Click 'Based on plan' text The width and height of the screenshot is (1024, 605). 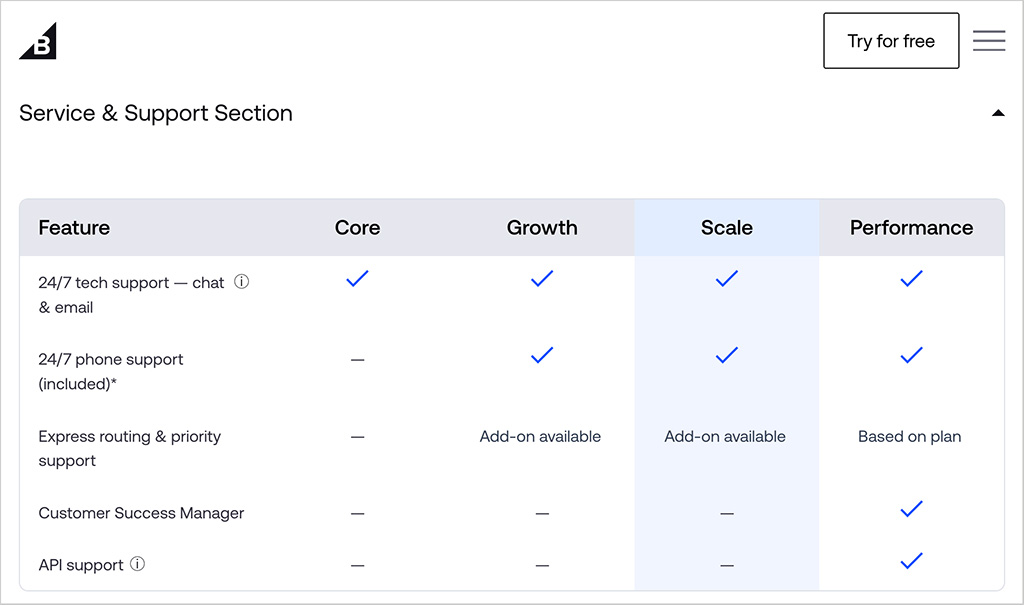coord(910,436)
